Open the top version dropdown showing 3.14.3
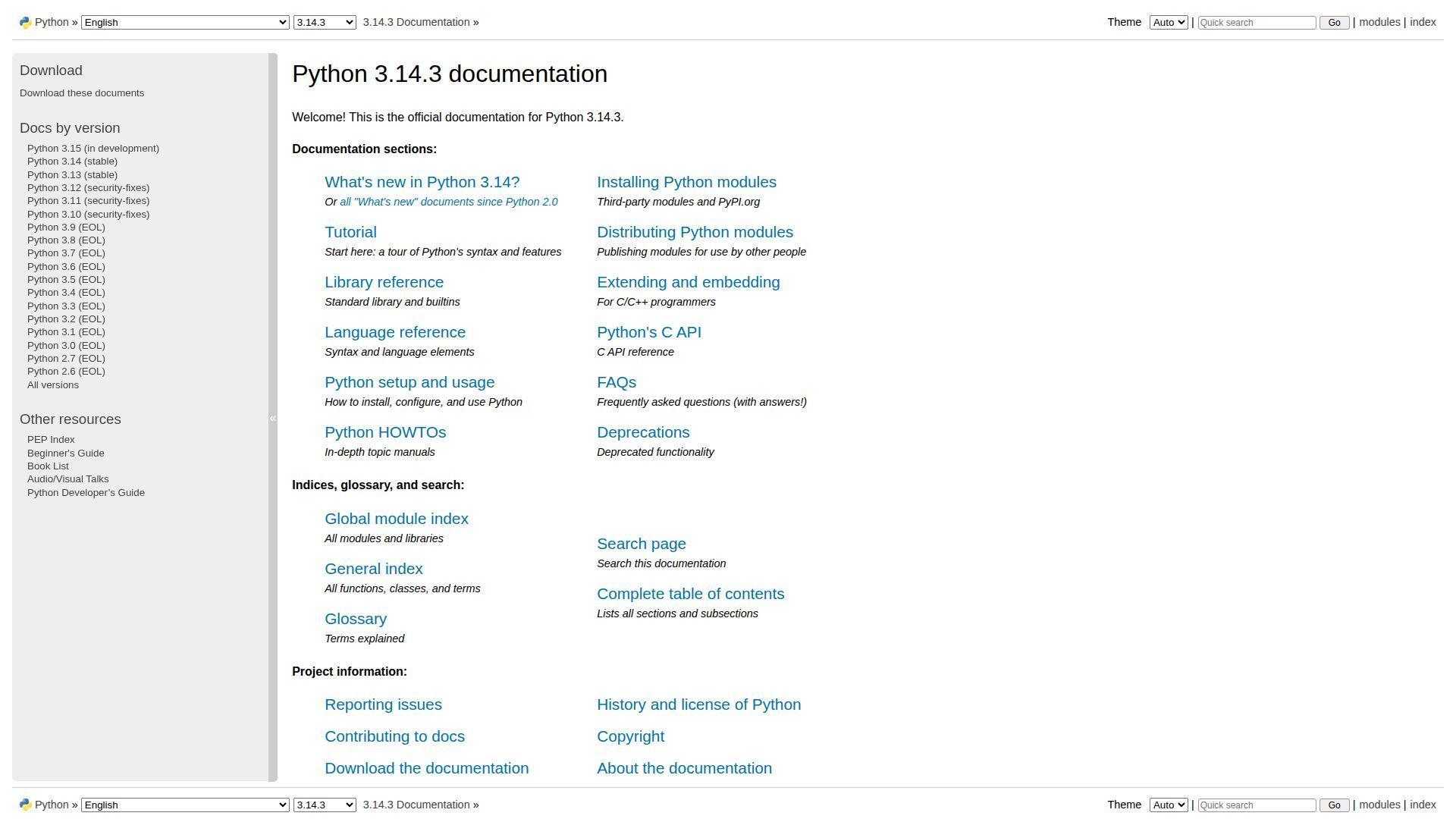 point(325,23)
